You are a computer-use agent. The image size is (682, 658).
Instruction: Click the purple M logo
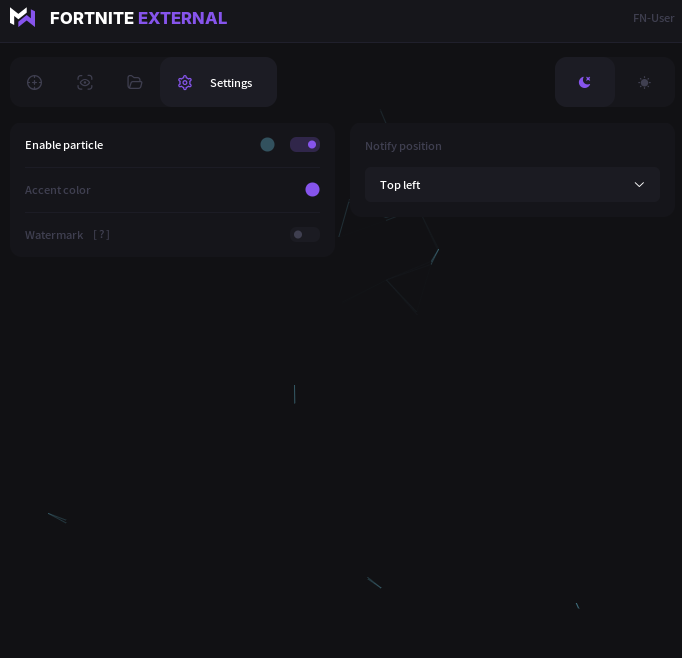(23, 17)
